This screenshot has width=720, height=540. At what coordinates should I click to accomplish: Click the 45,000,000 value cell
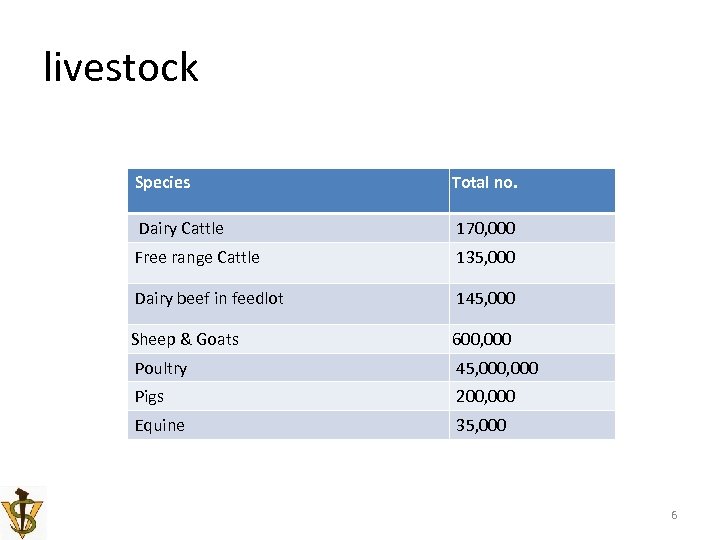pyautogui.click(x=497, y=368)
